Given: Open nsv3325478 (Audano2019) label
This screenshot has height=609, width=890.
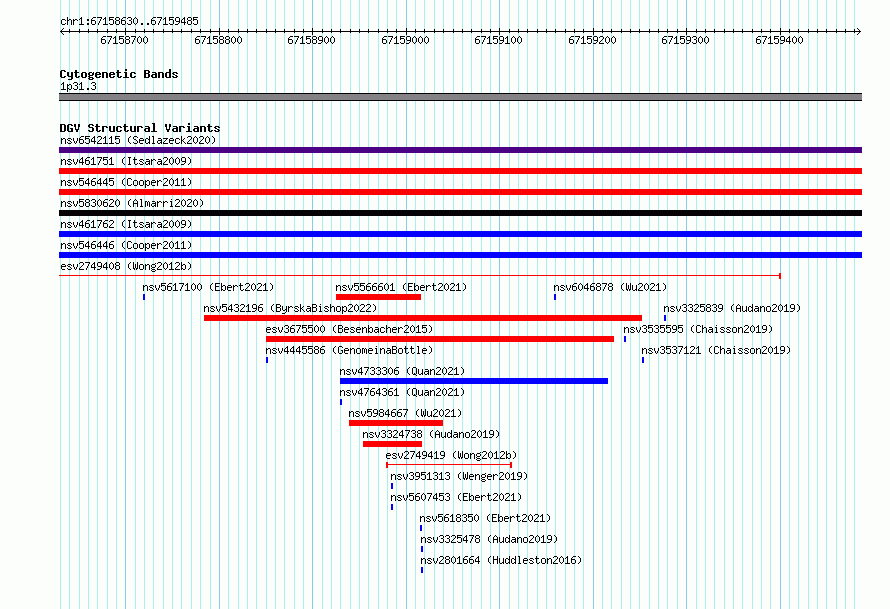Looking at the screenshot, I should [x=489, y=539].
